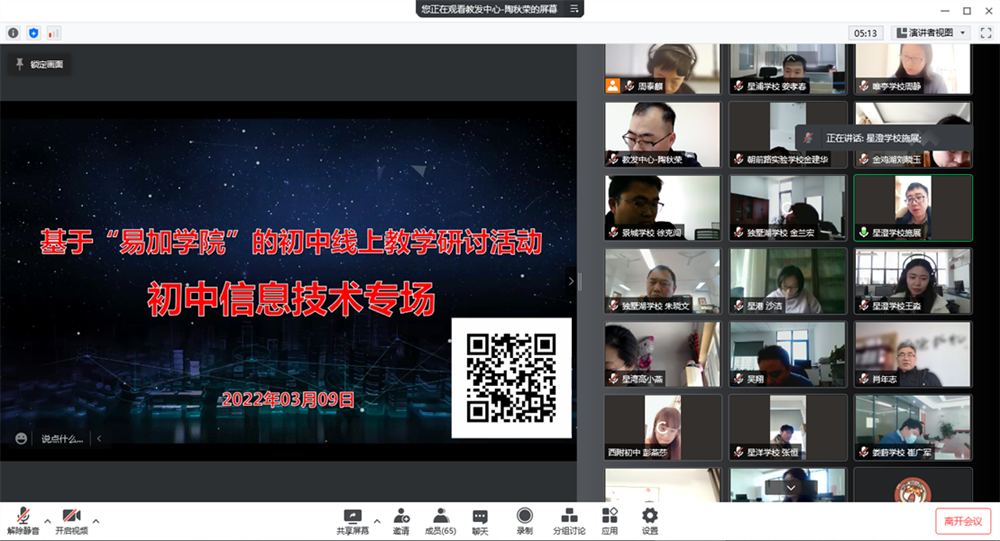The width and height of the screenshot is (1000, 541).
Task: Click slide title 初中信息技术专场
Action: pyautogui.click(x=291, y=299)
